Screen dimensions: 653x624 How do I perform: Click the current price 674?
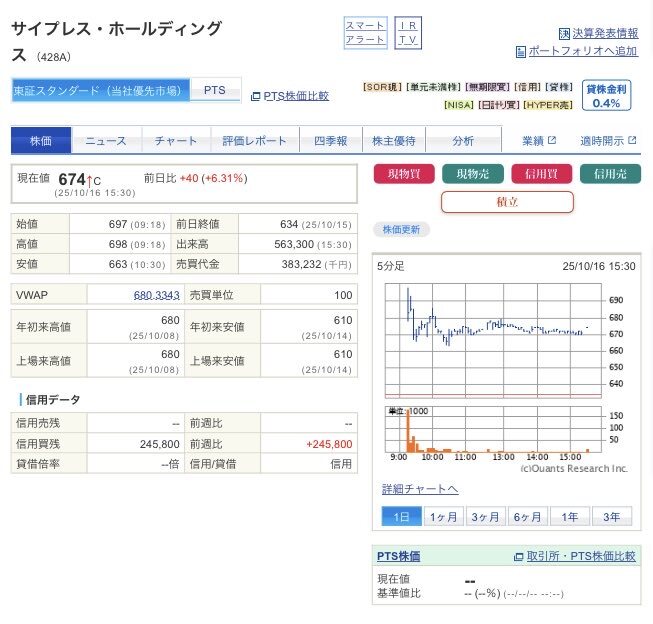(72, 180)
